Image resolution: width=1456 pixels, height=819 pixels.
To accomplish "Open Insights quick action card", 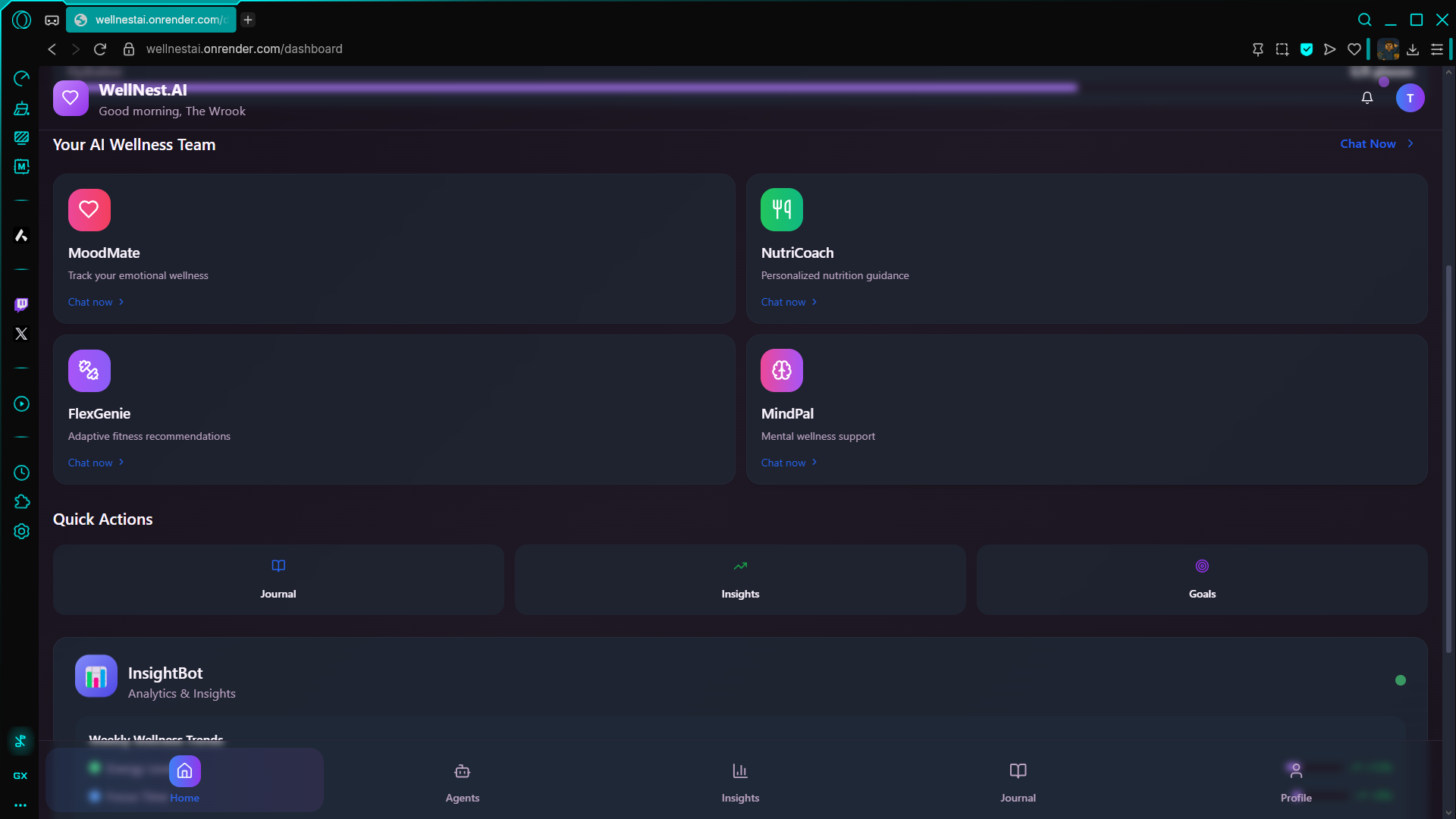I will tap(739, 579).
